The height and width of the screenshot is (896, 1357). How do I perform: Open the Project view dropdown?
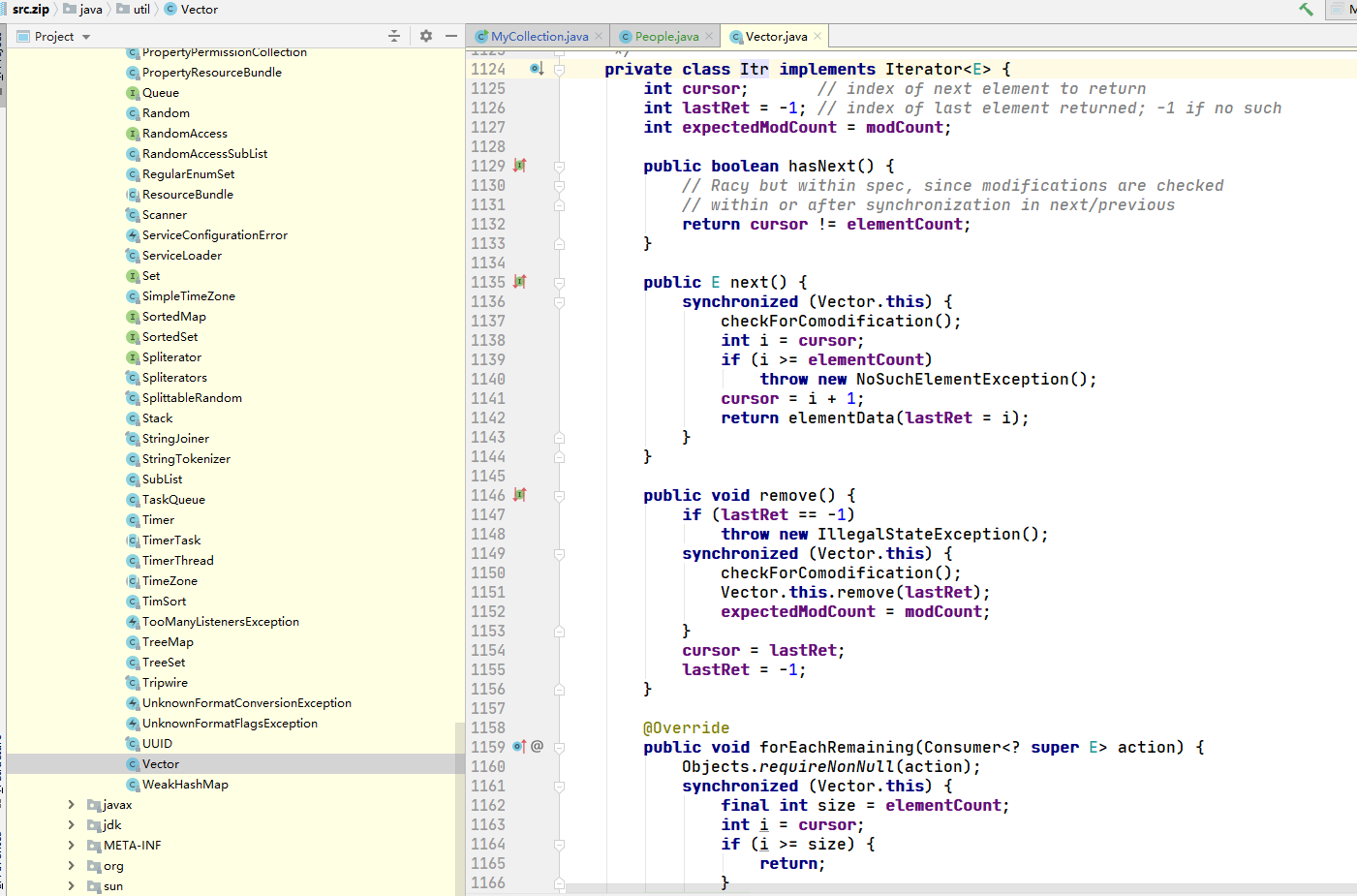point(86,37)
